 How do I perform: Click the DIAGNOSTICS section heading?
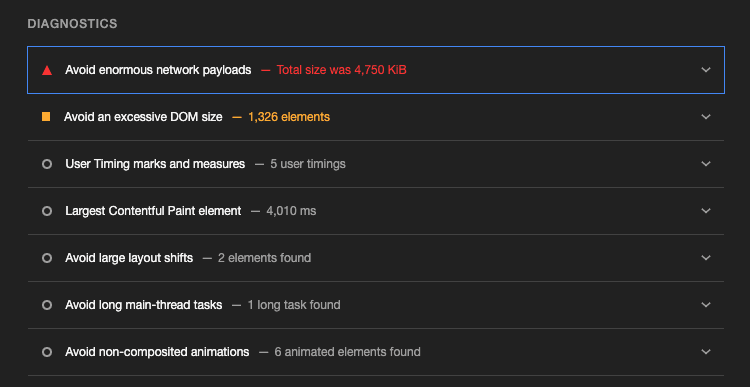click(x=72, y=24)
